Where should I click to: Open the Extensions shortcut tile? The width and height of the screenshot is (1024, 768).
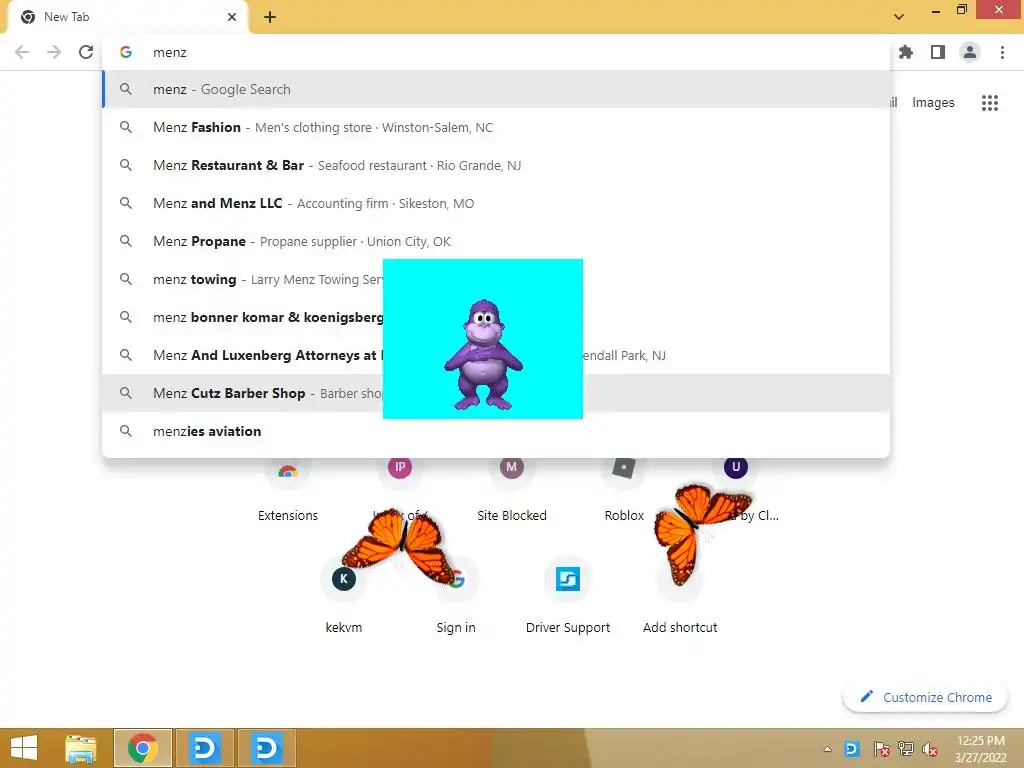tap(288, 490)
